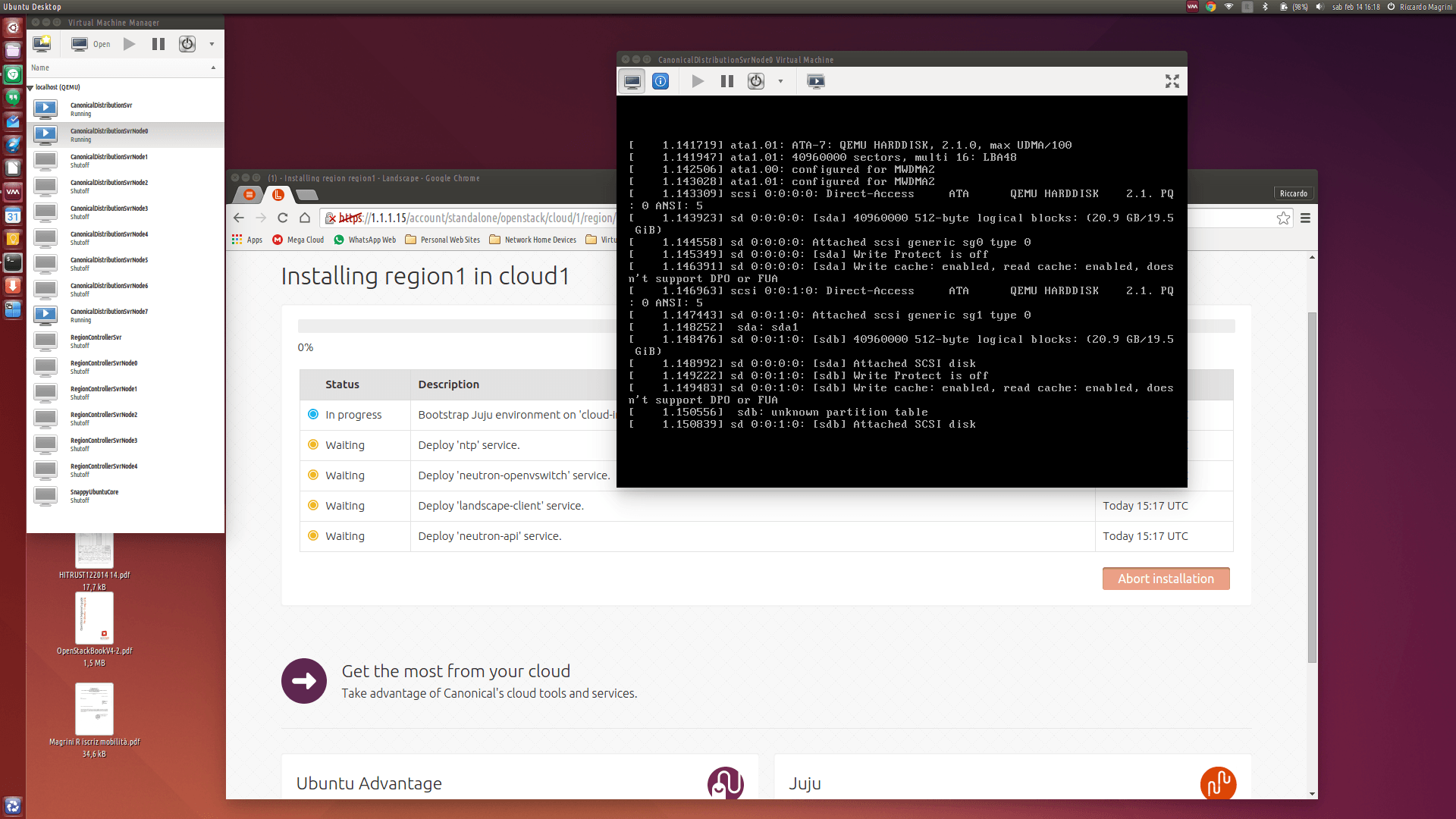Open the Trash at launcher bottom
The height and width of the screenshot is (819, 1456).
pyautogui.click(x=13, y=805)
